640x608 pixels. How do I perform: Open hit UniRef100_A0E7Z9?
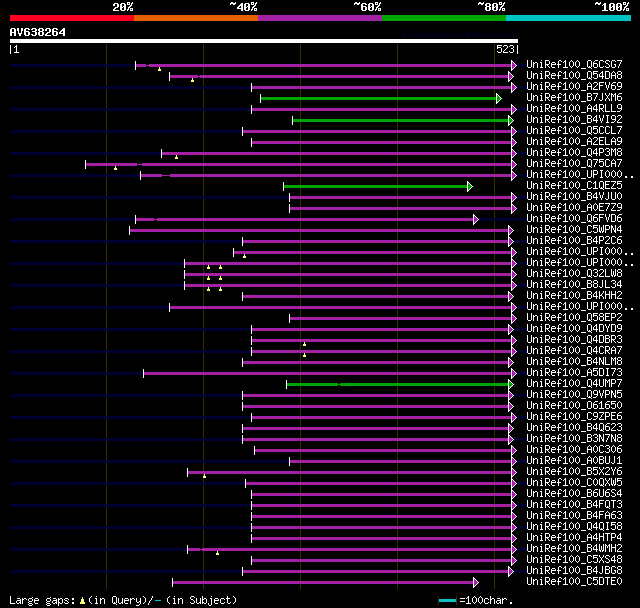(574, 208)
